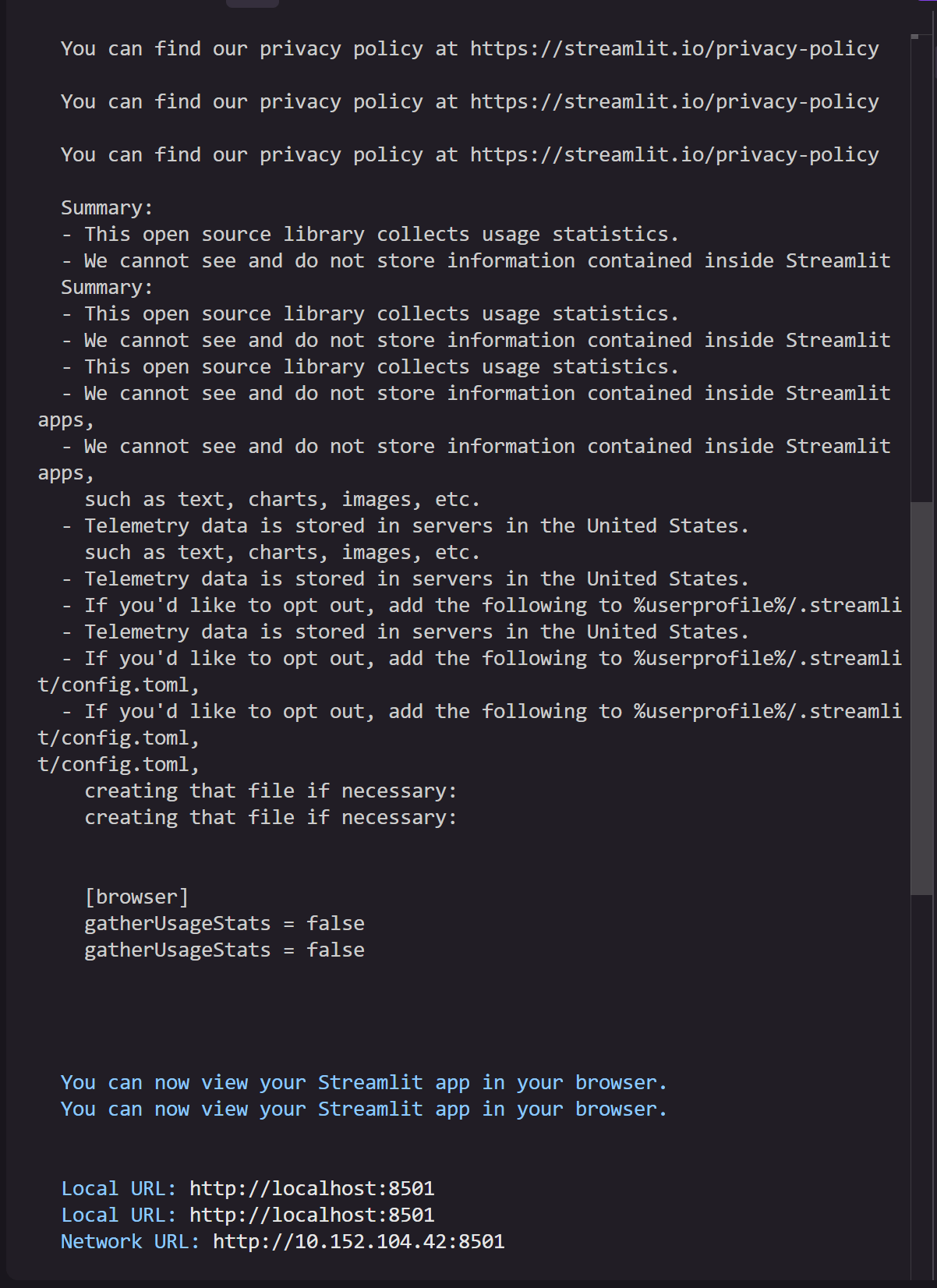Open the first http://localhost:8501 Local URL
This screenshot has width=937, height=1288.
[x=312, y=1188]
